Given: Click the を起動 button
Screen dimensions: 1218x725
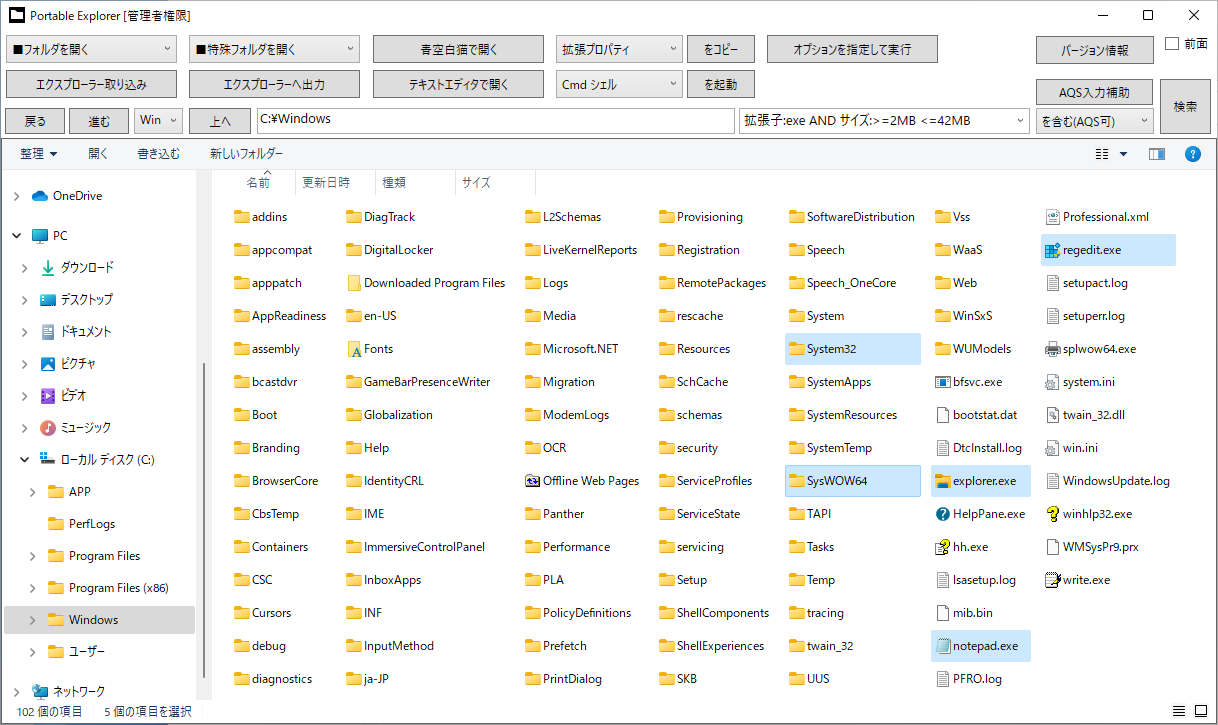Looking at the screenshot, I should (721, 84).
